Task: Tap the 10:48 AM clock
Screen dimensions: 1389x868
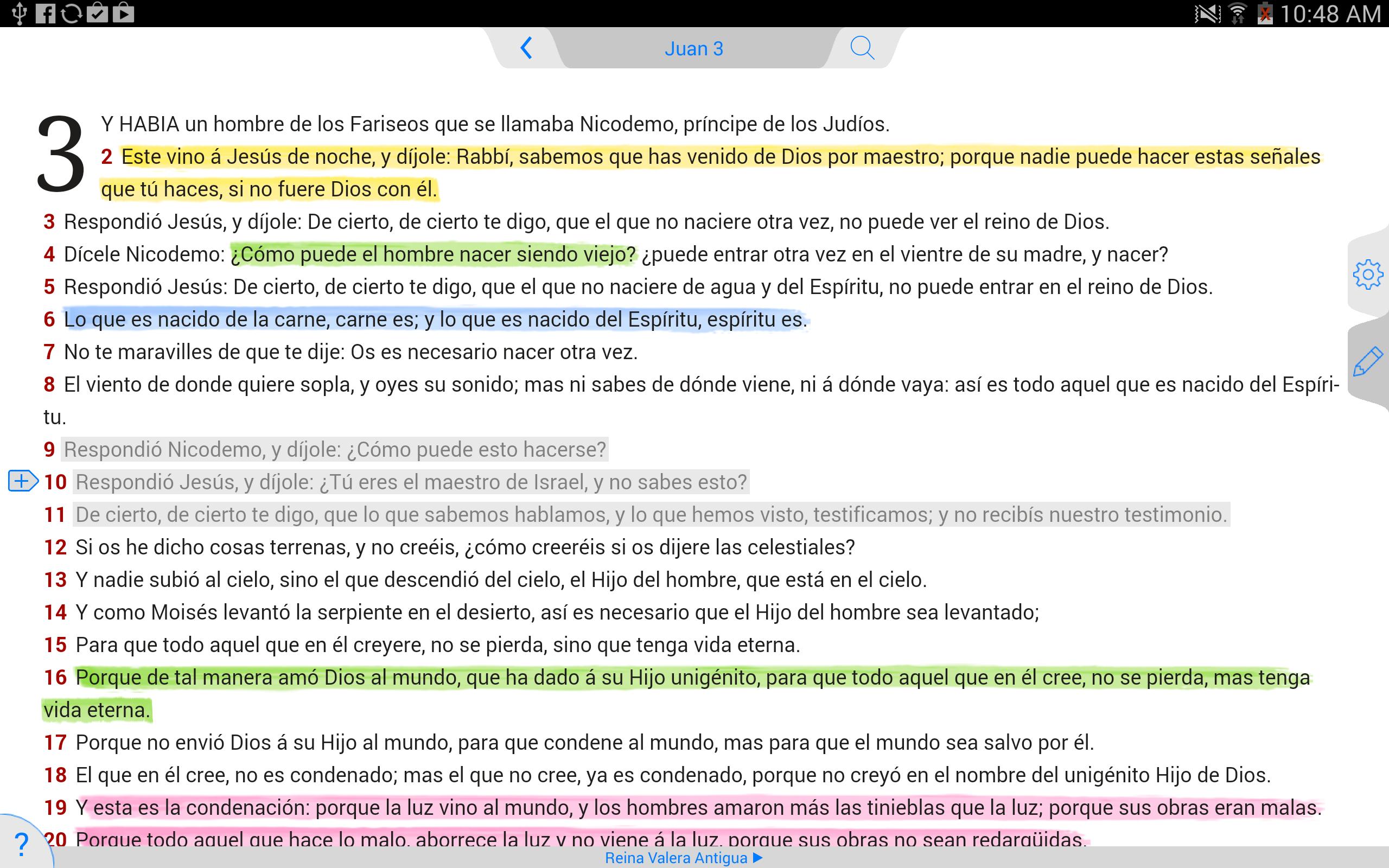Action: click(x=1330, y=14)
